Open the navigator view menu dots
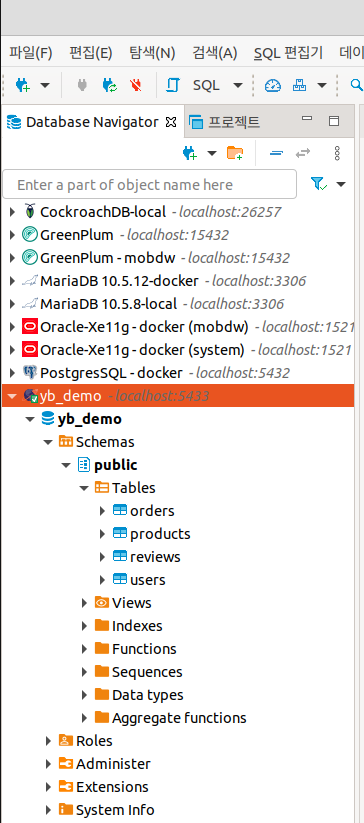 pyautogui.click(x=337, y=153)
